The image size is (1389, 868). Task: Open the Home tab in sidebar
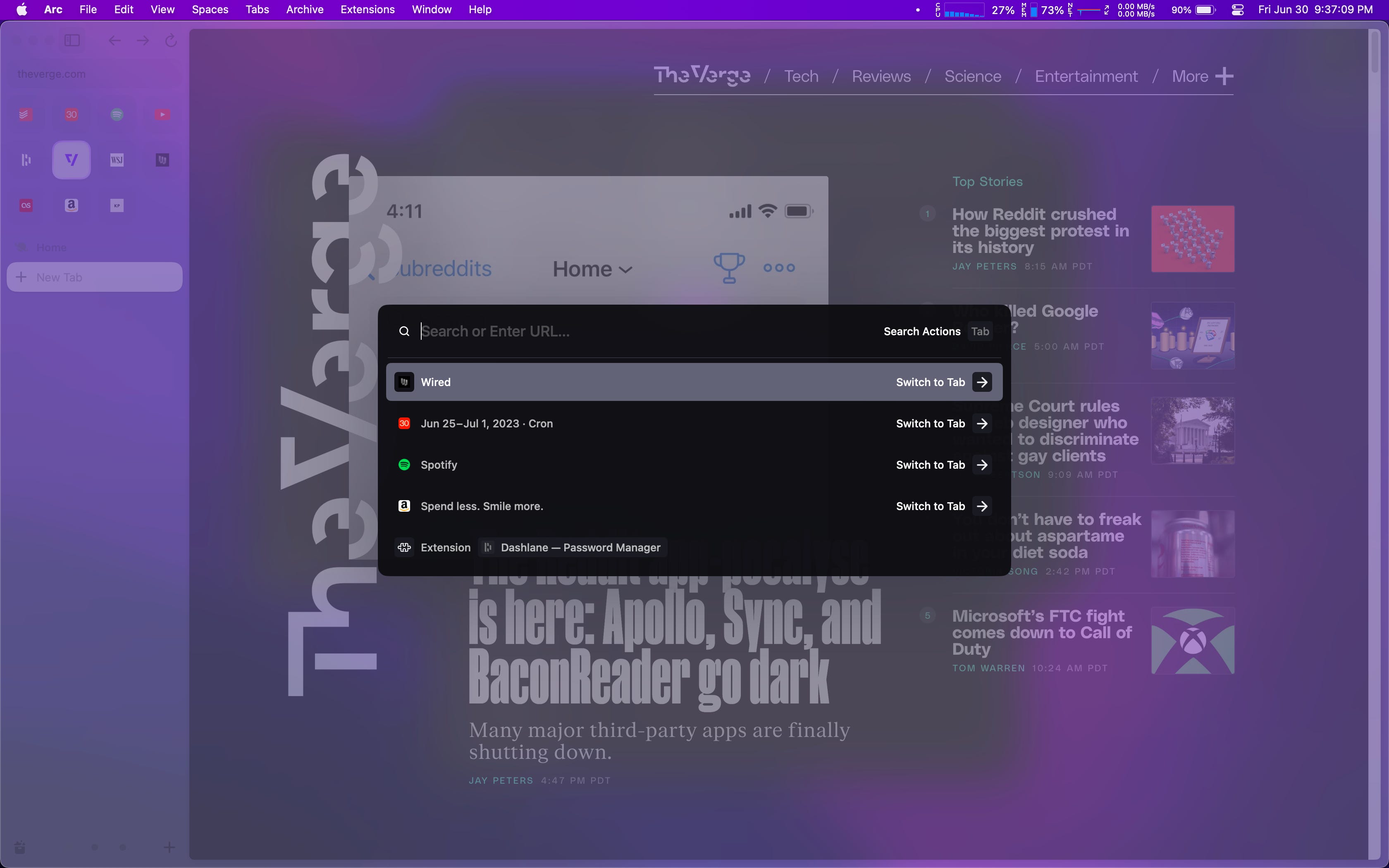[95, 248]
